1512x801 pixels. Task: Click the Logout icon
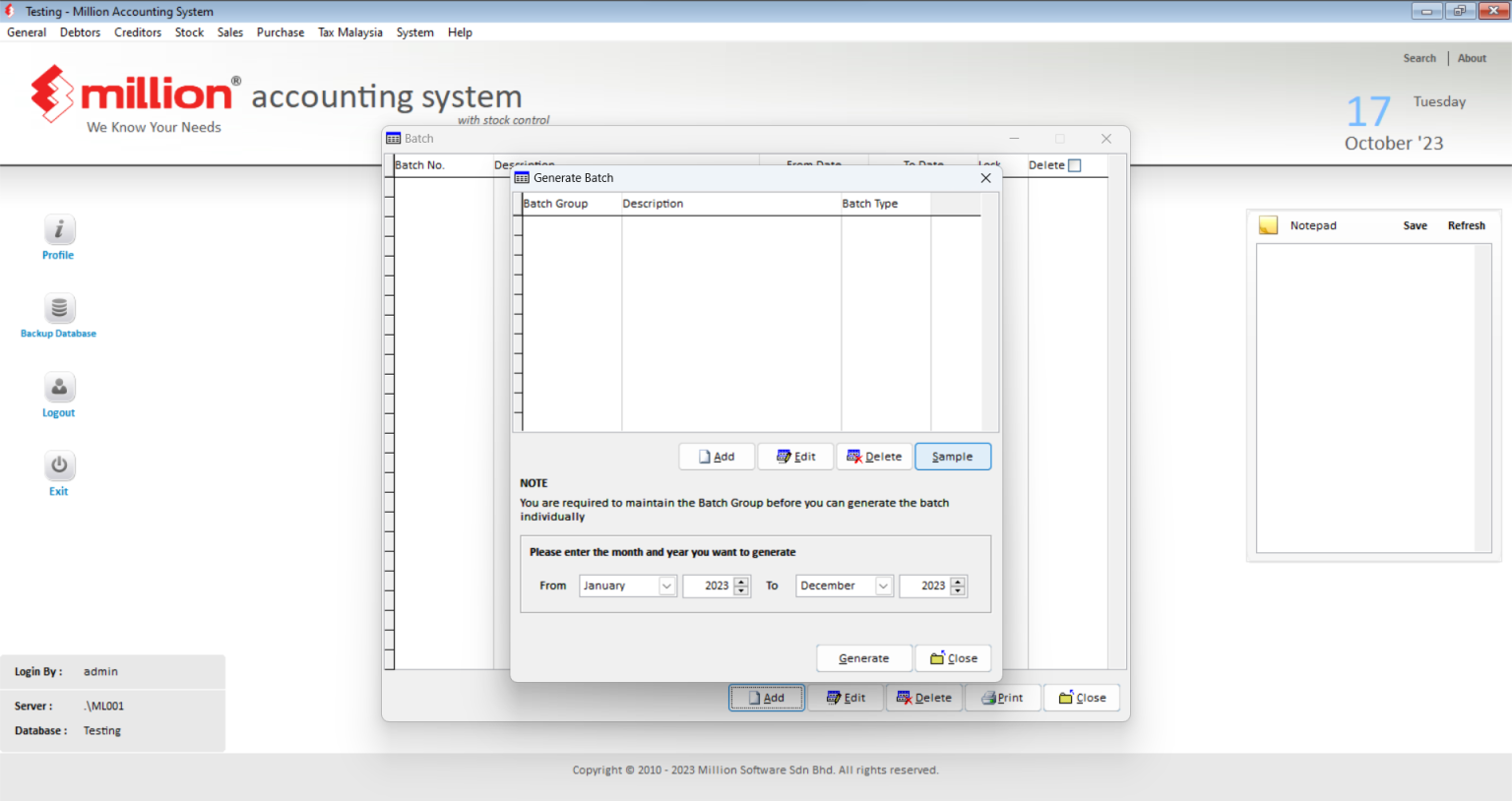tap(58, 387)
